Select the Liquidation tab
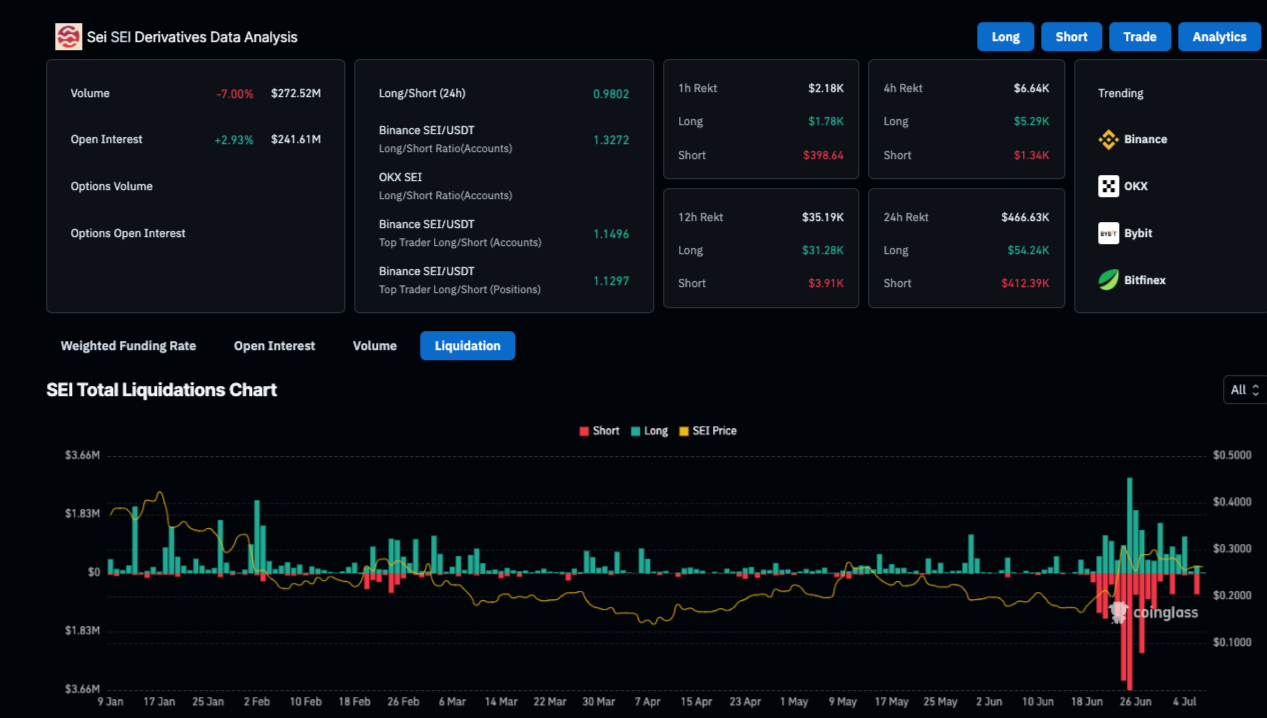 (x=467, y=346)
